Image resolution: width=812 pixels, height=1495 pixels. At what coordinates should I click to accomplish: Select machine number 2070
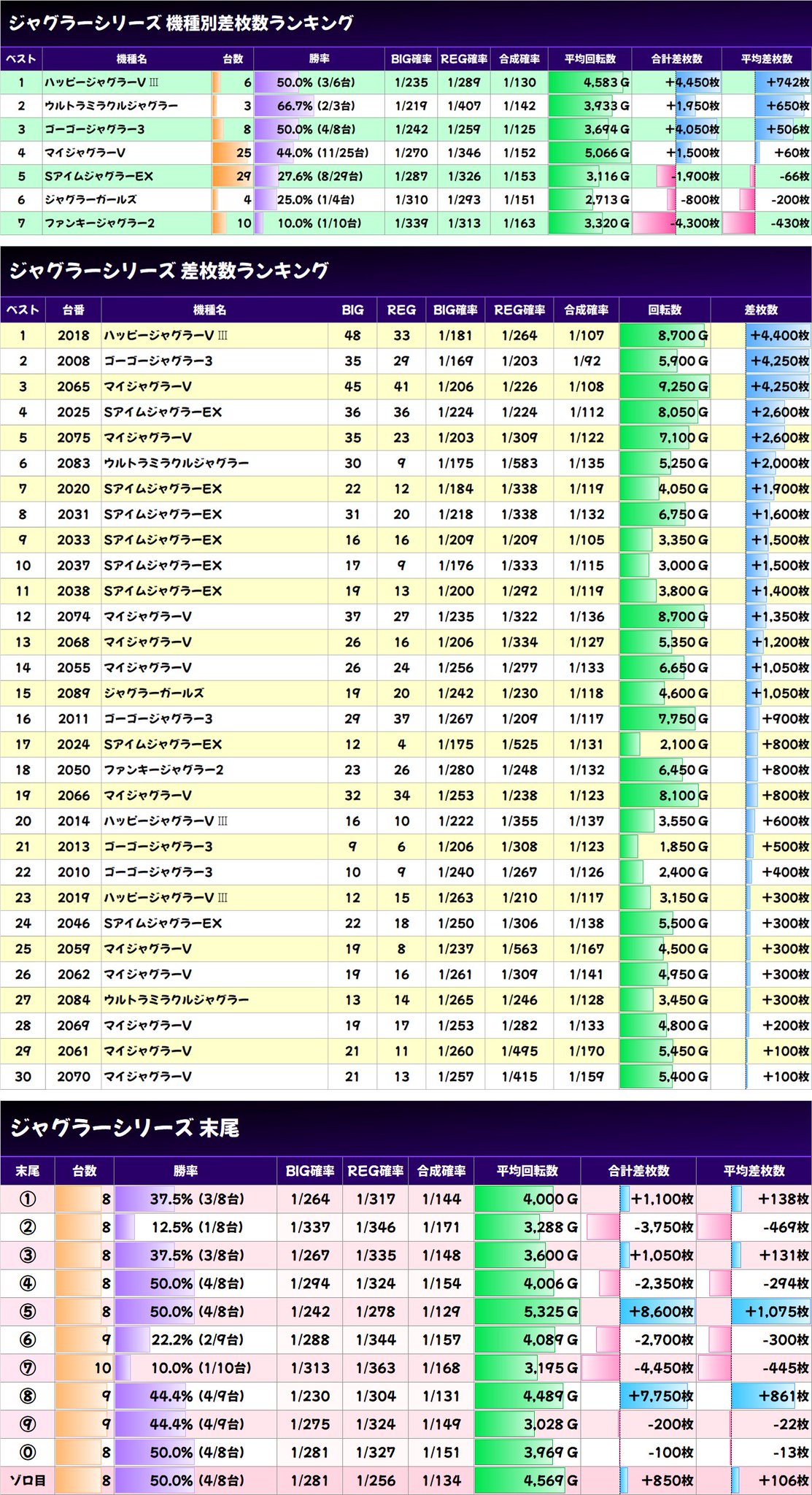pos(73,1077)
